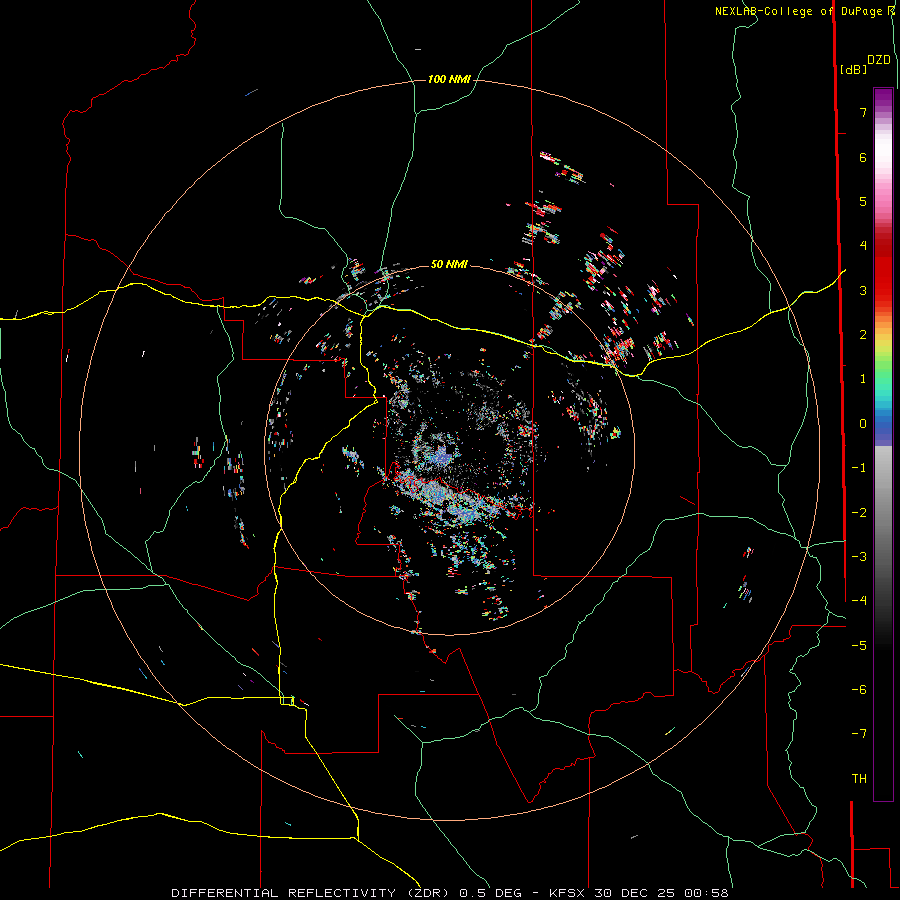Click the 5 value on the ZDR scale
Screen dimensions: 900x900
(x=863, y=201)
